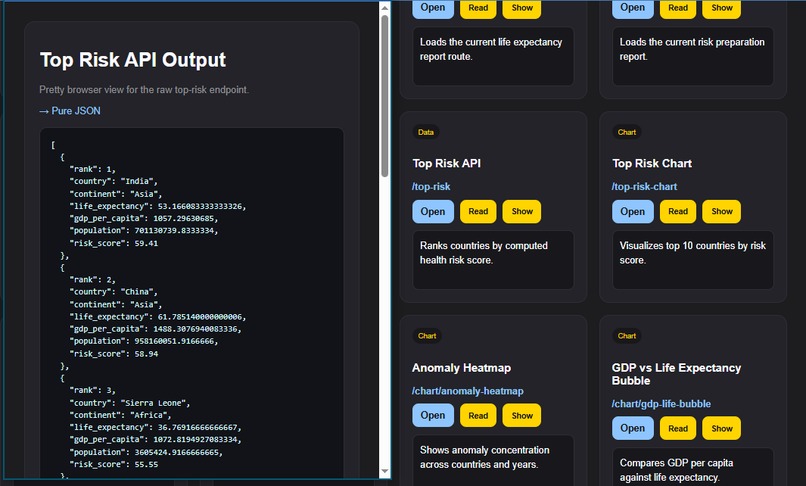Click the "risk_score": 59.41 value

click(x=146, y=243)
